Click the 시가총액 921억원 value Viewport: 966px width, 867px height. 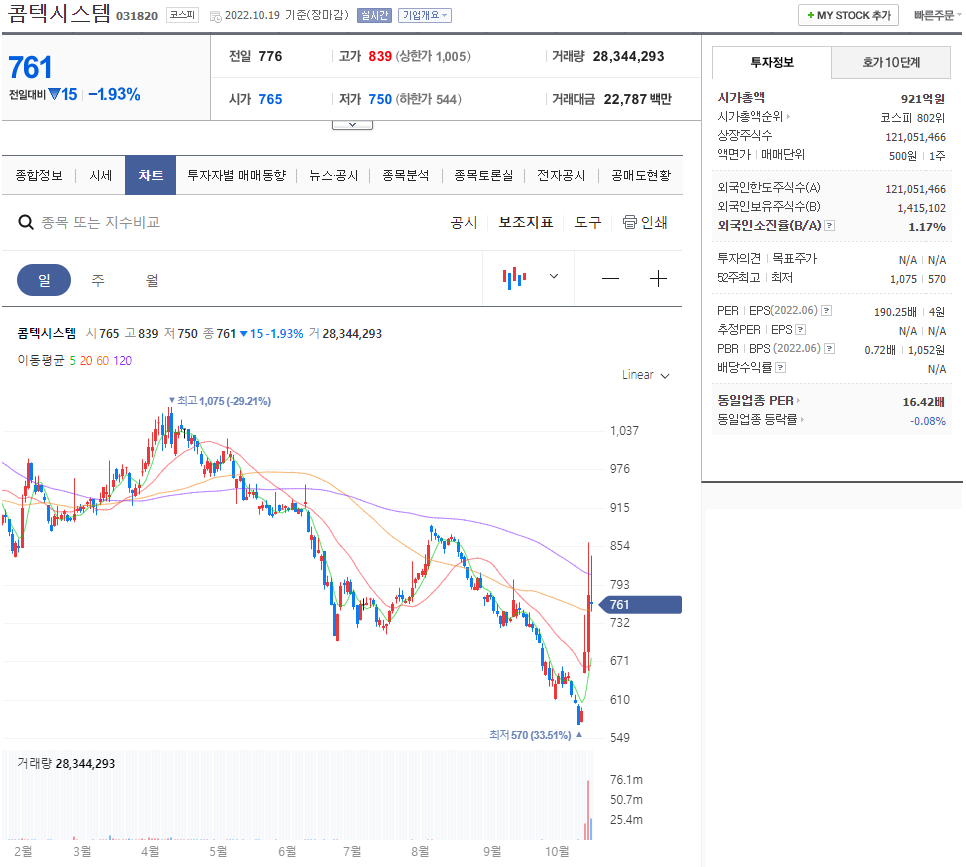click(922, 99)
